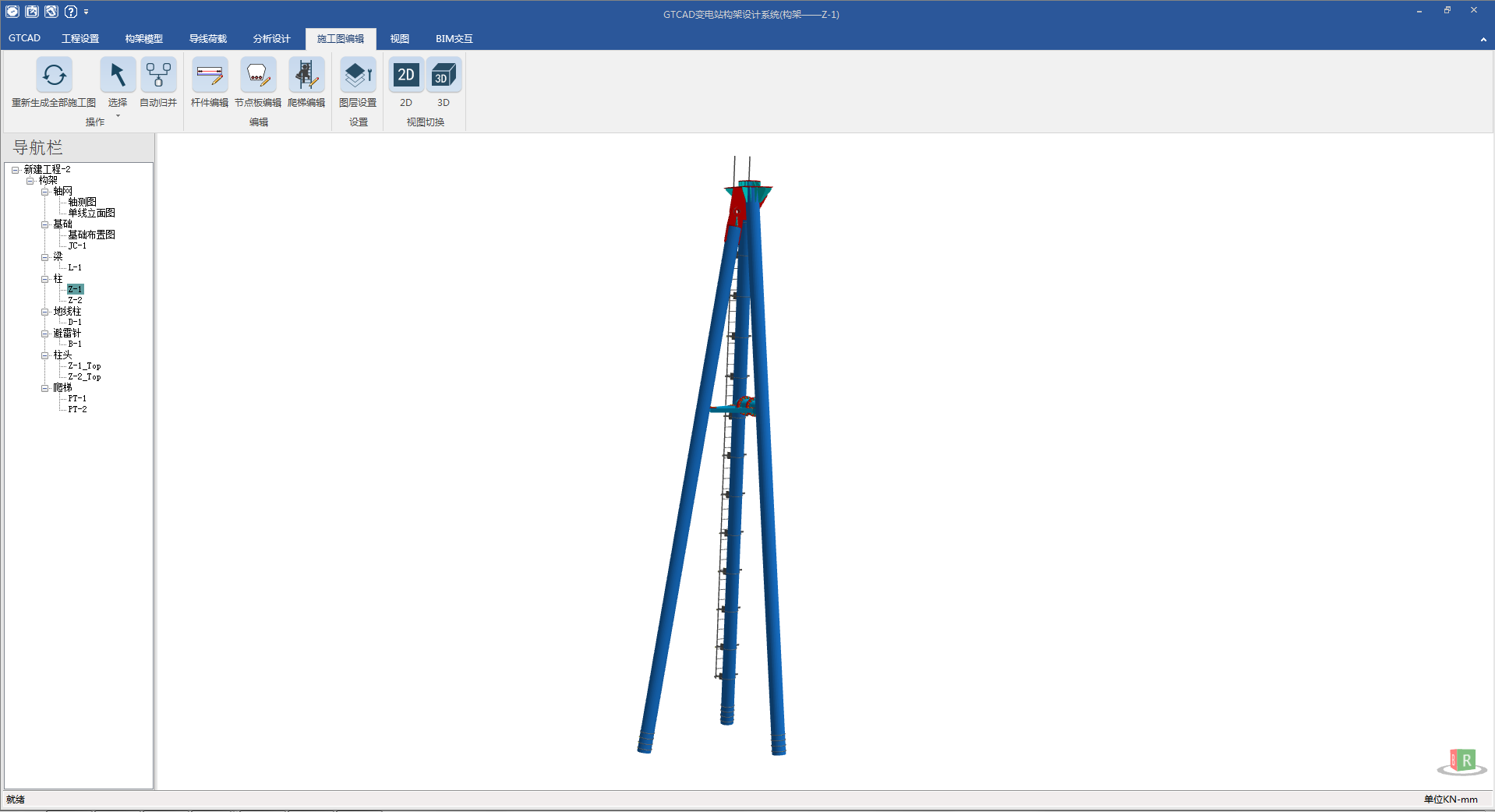
Task: Click the auto-merge (自动归并) icon
Action: point(158,76)
